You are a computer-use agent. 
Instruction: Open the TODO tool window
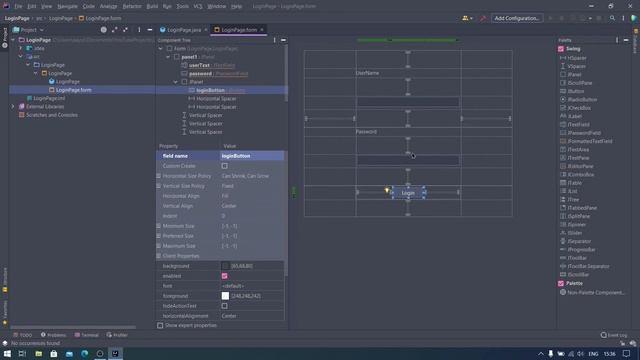[x=22, y=335]
